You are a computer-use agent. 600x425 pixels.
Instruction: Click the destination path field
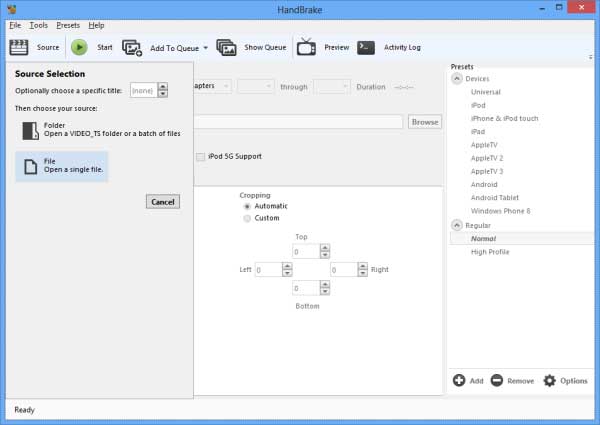coord(298,122)
